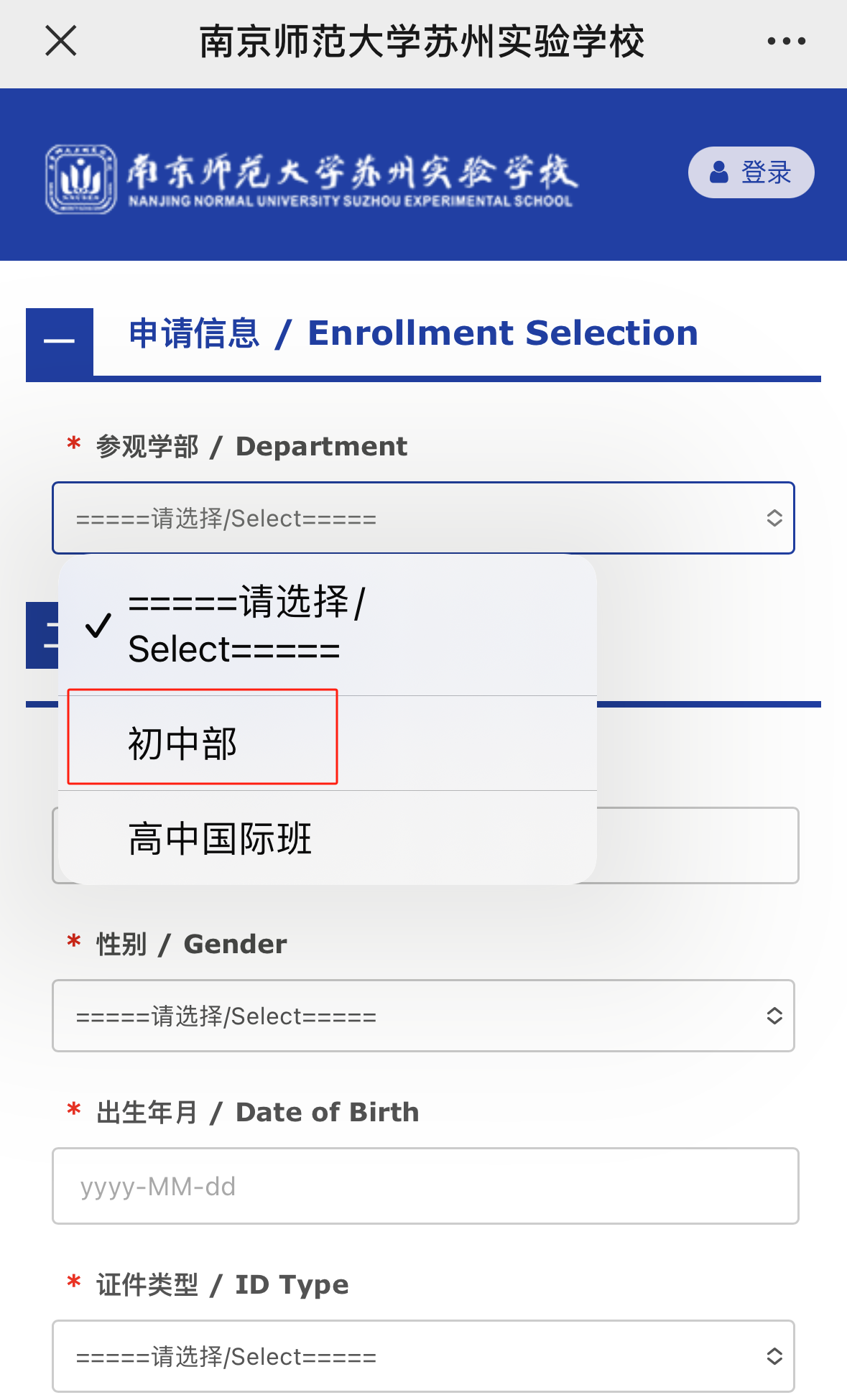Screen dimensions: 847x1400
Task: Open the Department select dropdown
Action: pyautogui.click(x=402, y=518)
